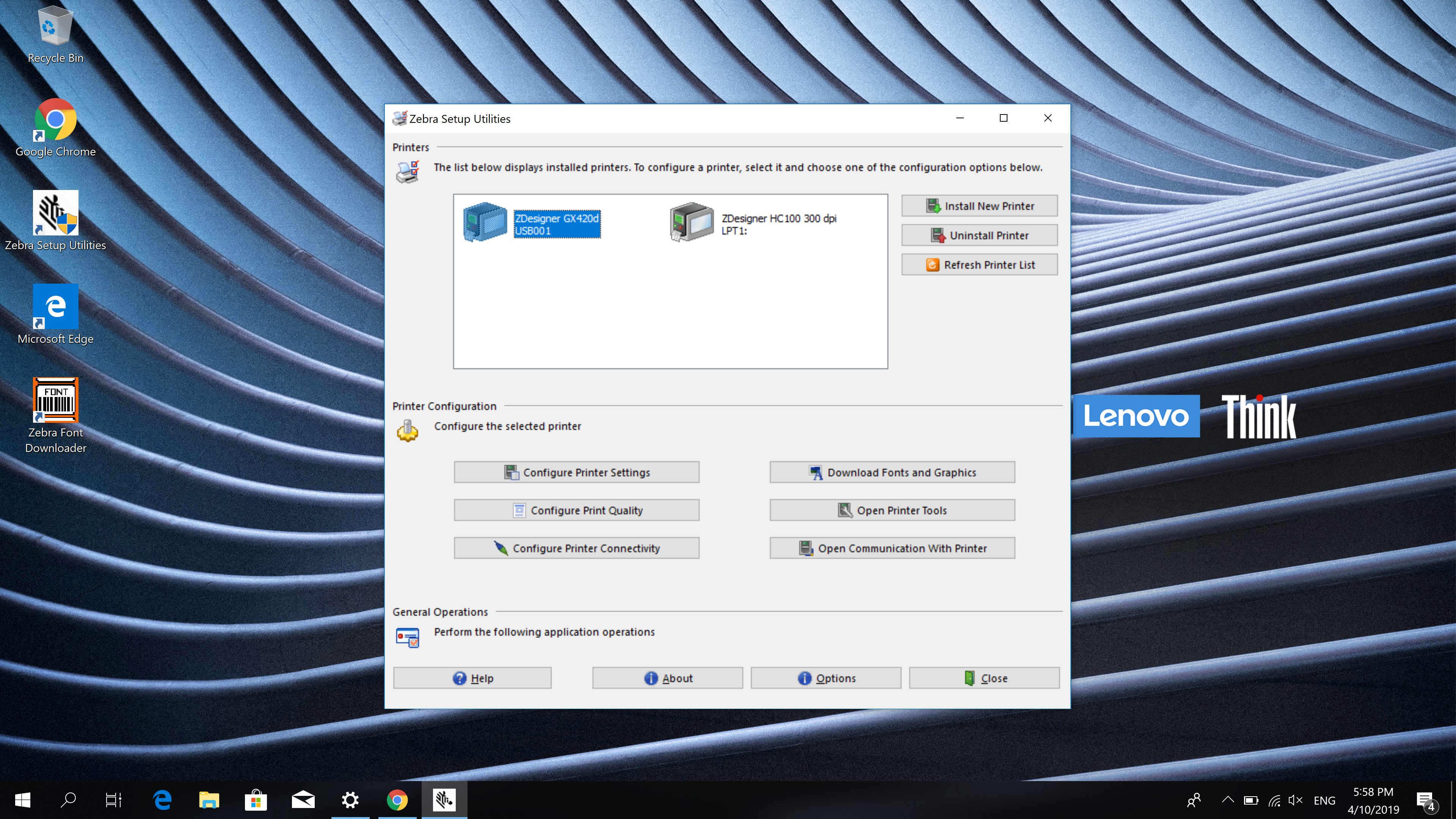1456x819 pixels.
Task: Open Zebra Setup Utilities desktop shortcut
Action: click(x=55, y=221)
